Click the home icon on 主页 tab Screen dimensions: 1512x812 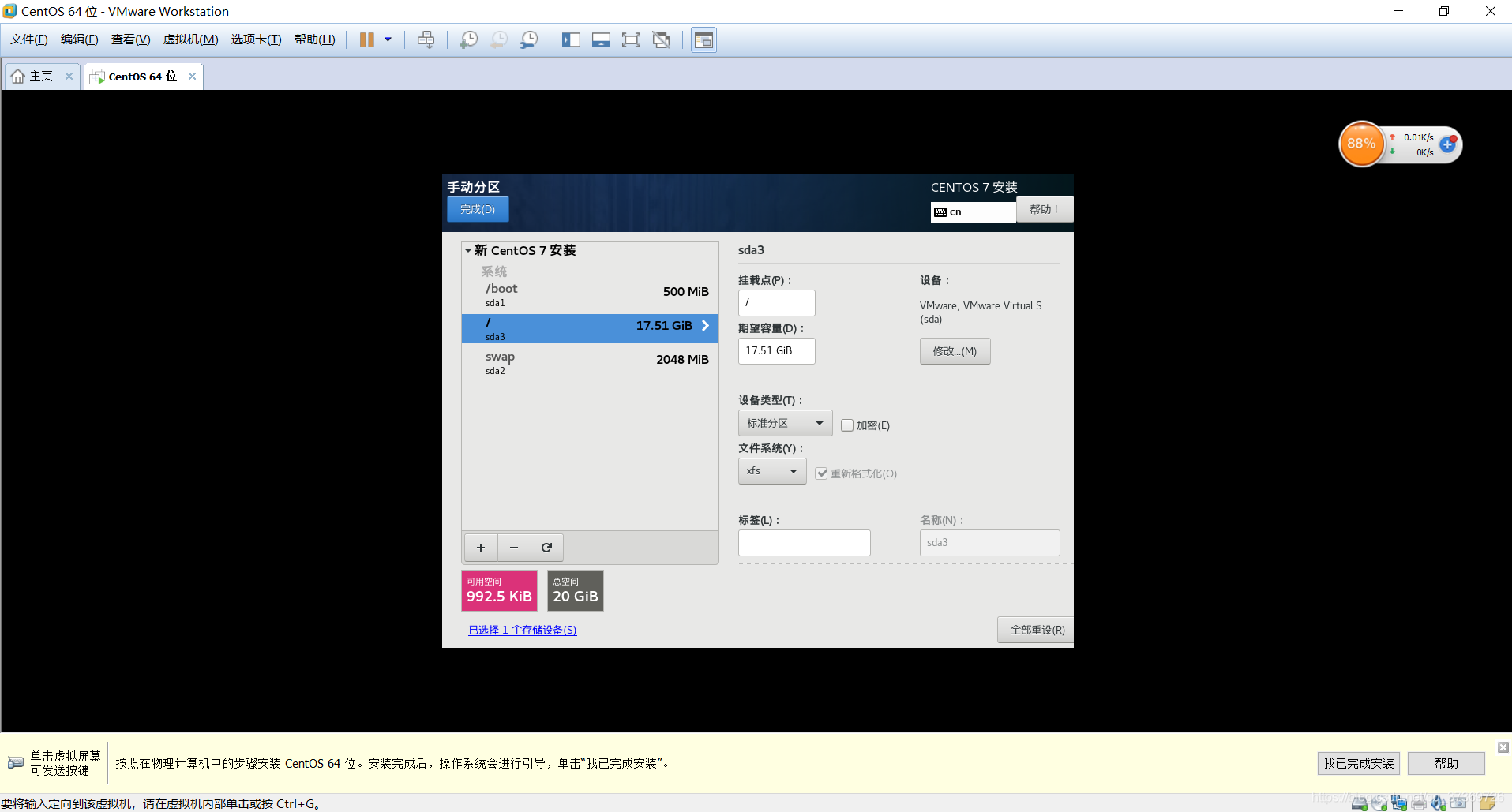18,77
